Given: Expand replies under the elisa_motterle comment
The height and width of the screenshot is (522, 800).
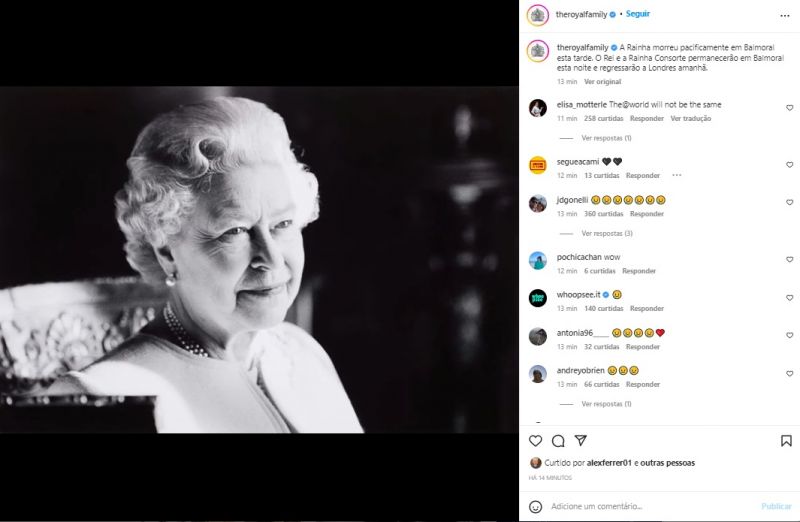Looking at the screenshot, I should tap(606, 138).
